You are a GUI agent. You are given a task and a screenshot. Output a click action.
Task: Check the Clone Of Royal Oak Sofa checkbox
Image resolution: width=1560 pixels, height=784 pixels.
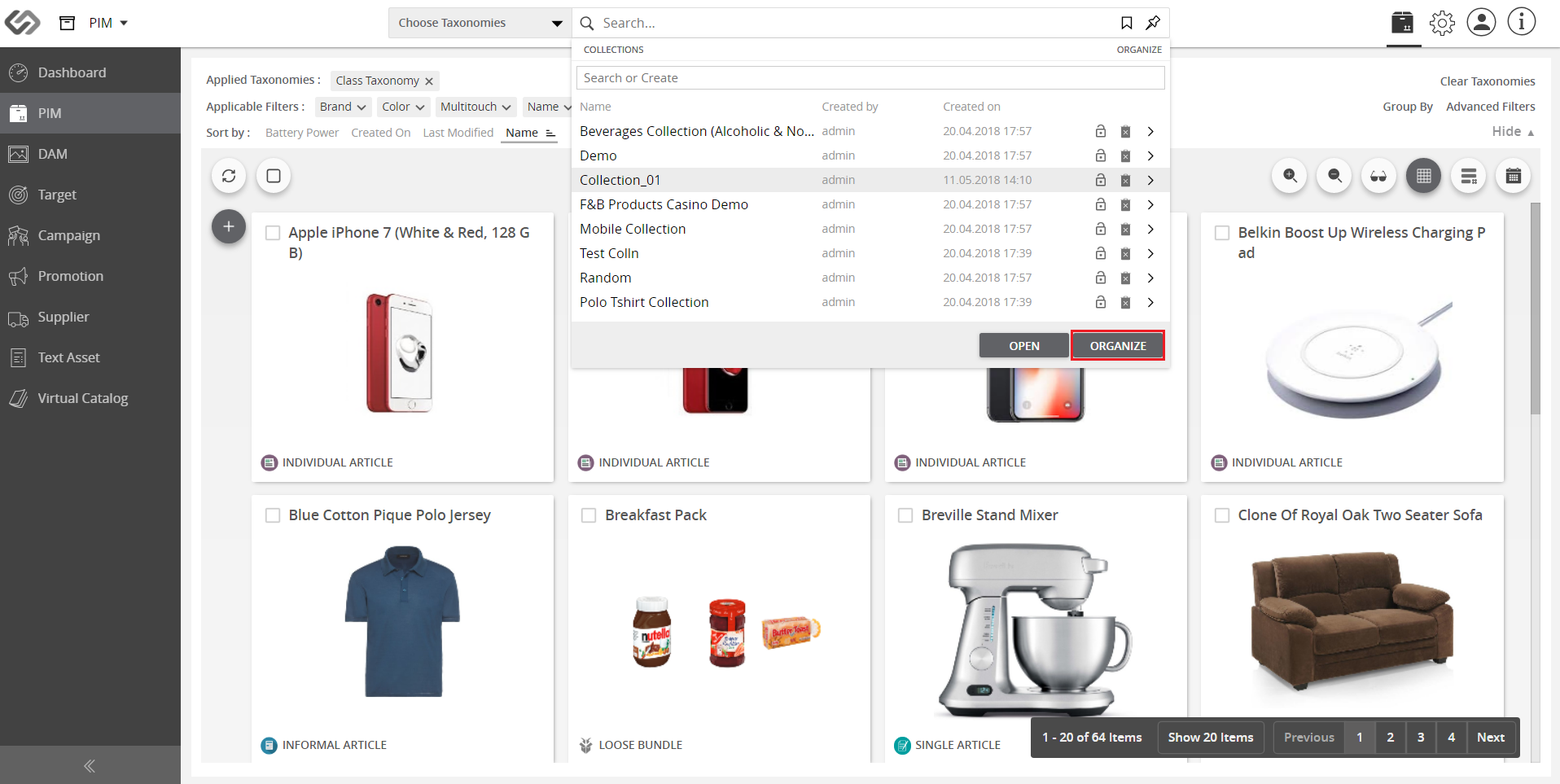(x=1222, y=515)
